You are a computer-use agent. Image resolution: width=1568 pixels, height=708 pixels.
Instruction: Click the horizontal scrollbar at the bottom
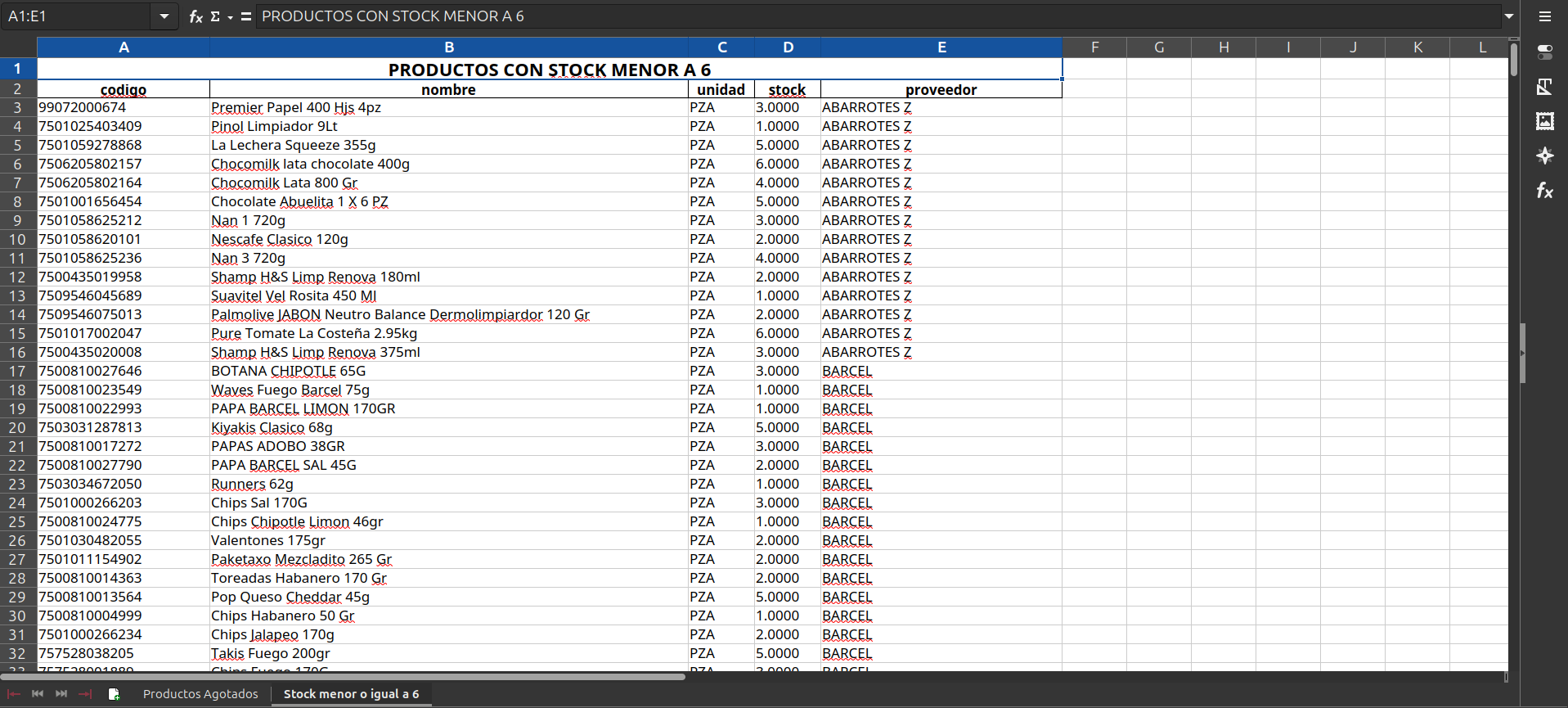(344, 677)
